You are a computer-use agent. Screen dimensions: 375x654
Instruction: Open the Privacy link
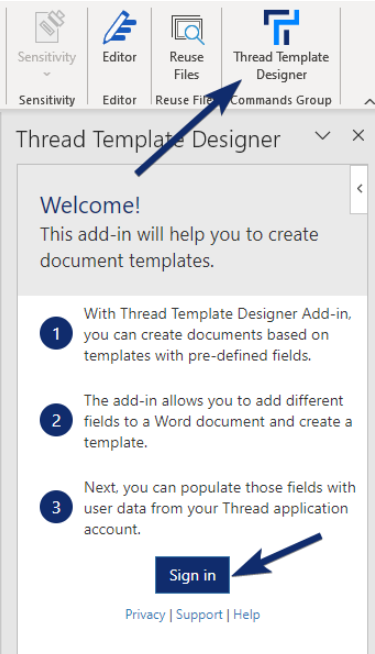click(x=145, y=614)
